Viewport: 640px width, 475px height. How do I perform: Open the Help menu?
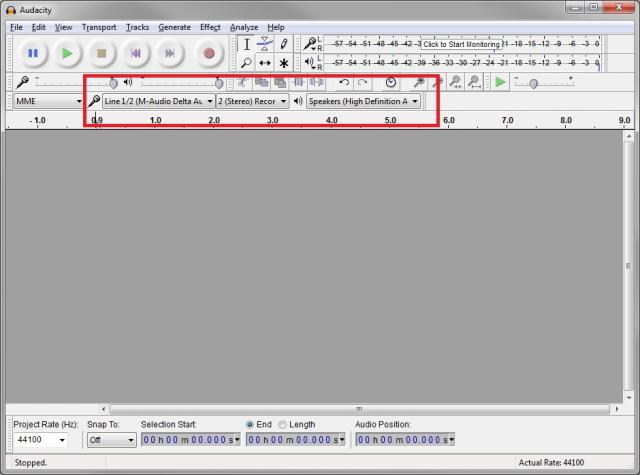(276, 27)
